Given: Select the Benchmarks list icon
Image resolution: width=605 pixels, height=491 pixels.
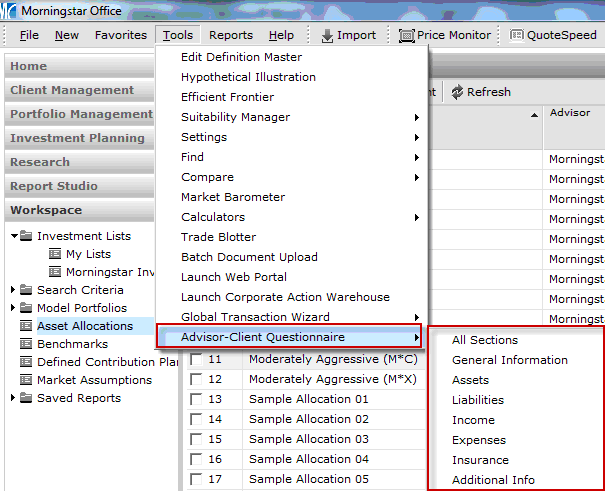Looking at the screenshot, I should tap(26, 344).
